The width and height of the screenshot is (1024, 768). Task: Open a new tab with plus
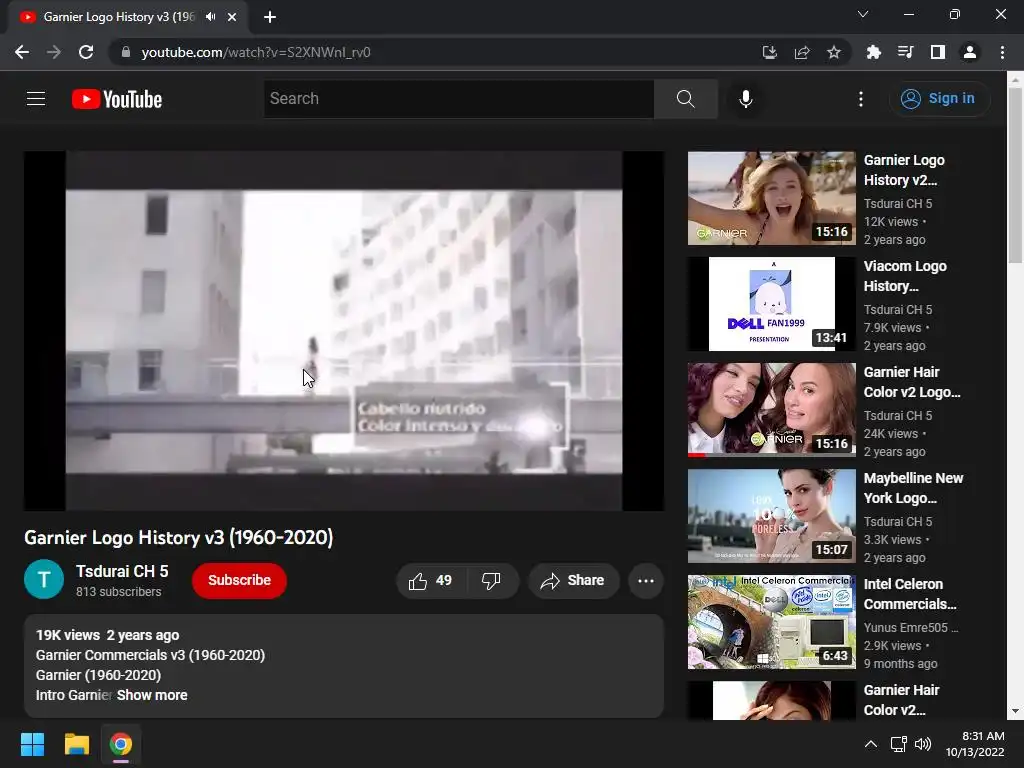270,17
